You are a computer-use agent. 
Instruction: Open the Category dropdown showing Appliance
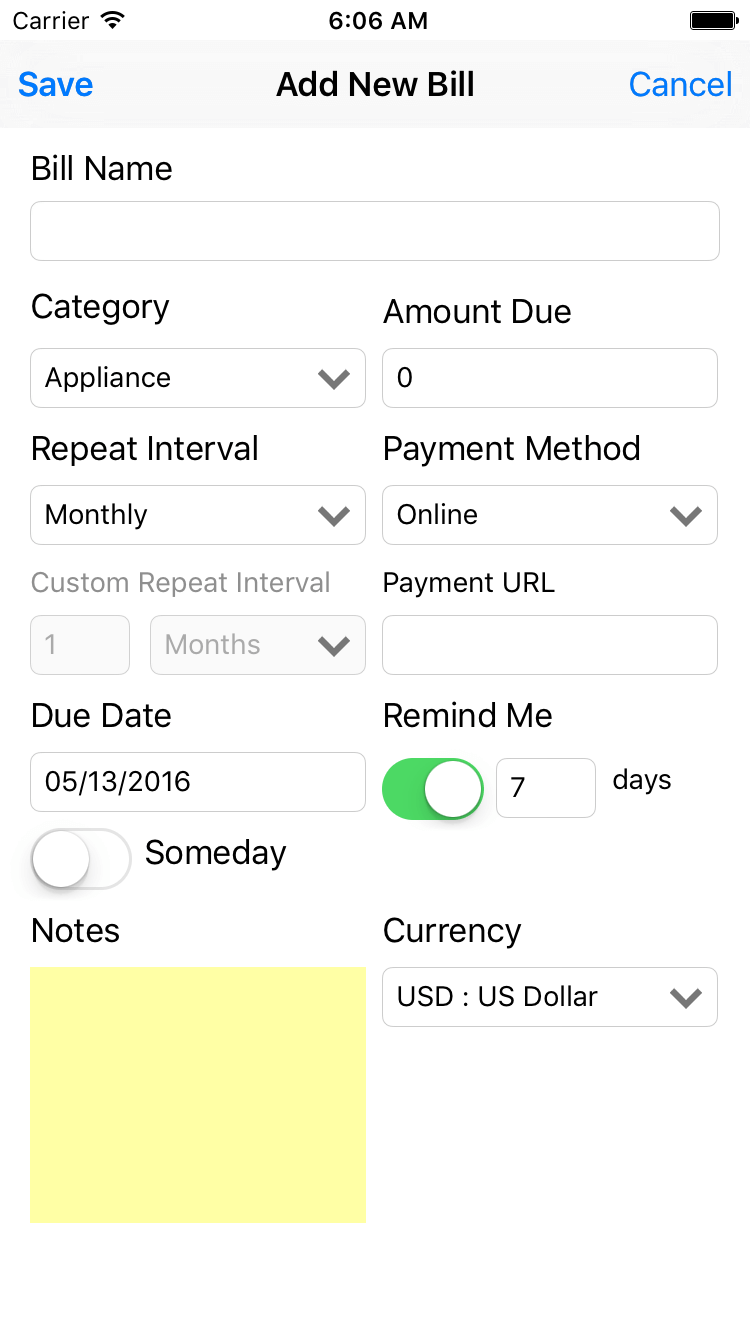(x=180, y=378)
